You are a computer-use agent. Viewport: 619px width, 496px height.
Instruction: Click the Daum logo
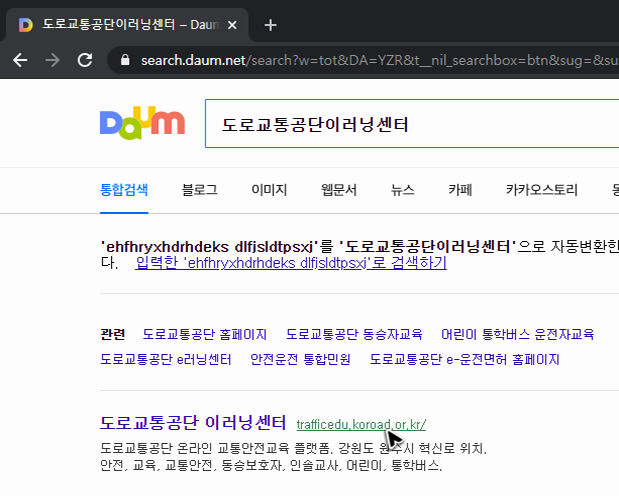[x=143, y=122]
